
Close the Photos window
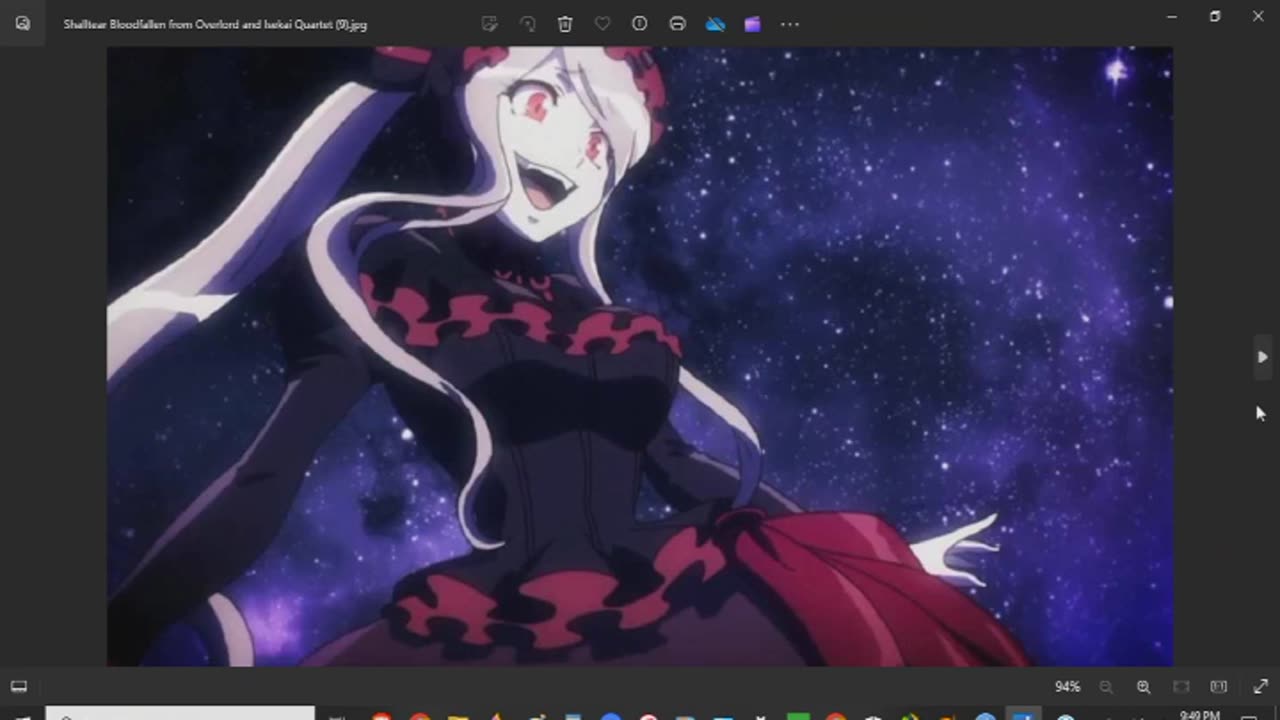coord(1258,16)
